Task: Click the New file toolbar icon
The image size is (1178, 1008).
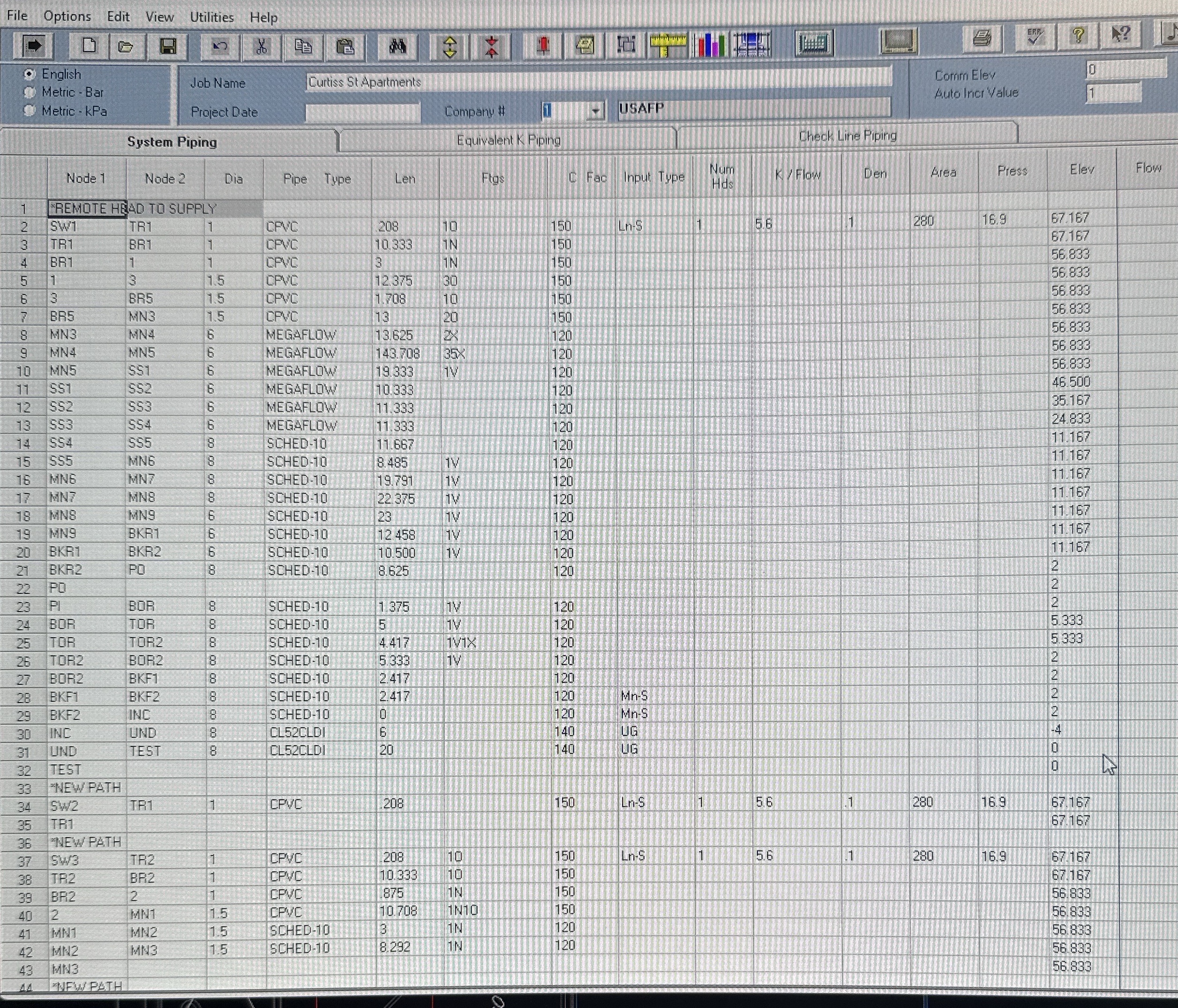Action: tap(89, 46)
